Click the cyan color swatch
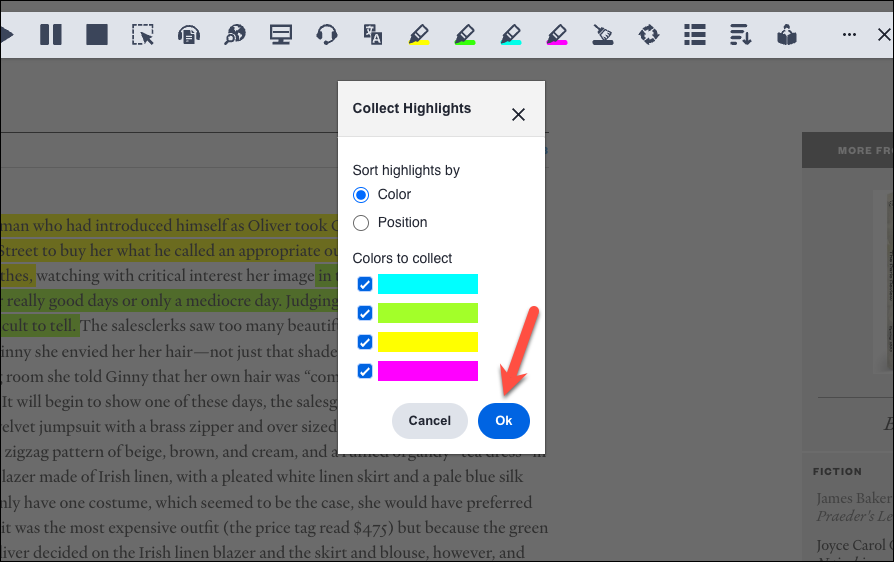The height and width of the screenshot is (562, 894). point(428,284)
